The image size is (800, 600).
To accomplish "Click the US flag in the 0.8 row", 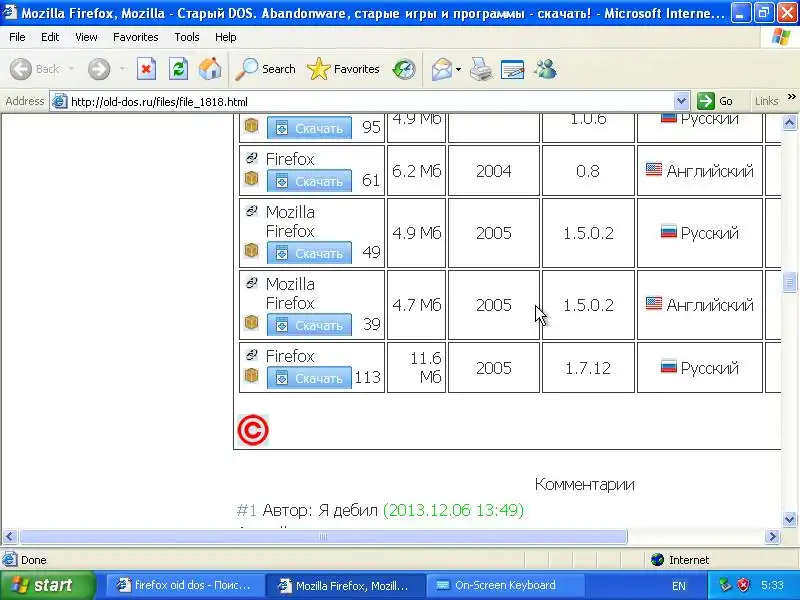I will 654,169.
